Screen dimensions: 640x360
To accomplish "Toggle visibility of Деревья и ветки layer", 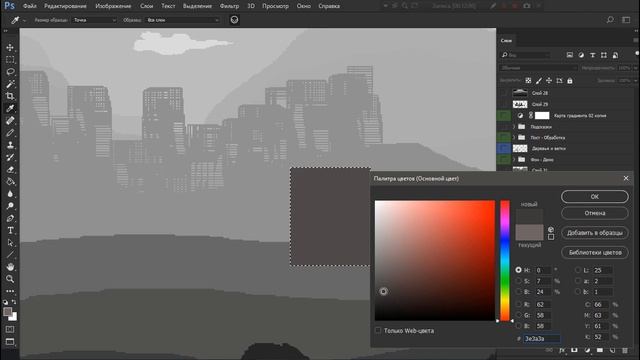I will click(x=504, y=149).
